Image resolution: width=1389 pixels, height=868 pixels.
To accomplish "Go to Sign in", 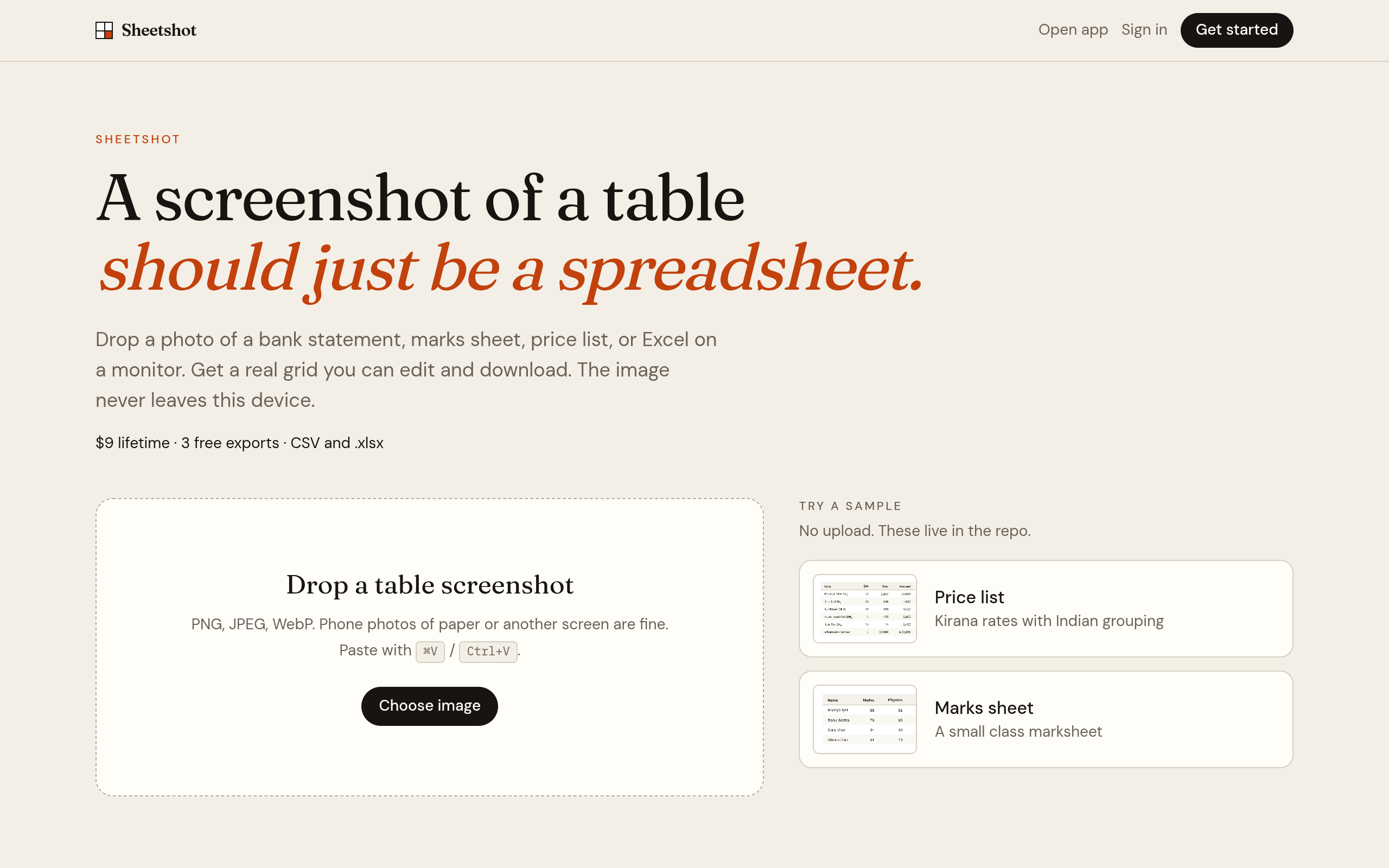I will (1144, 30).
